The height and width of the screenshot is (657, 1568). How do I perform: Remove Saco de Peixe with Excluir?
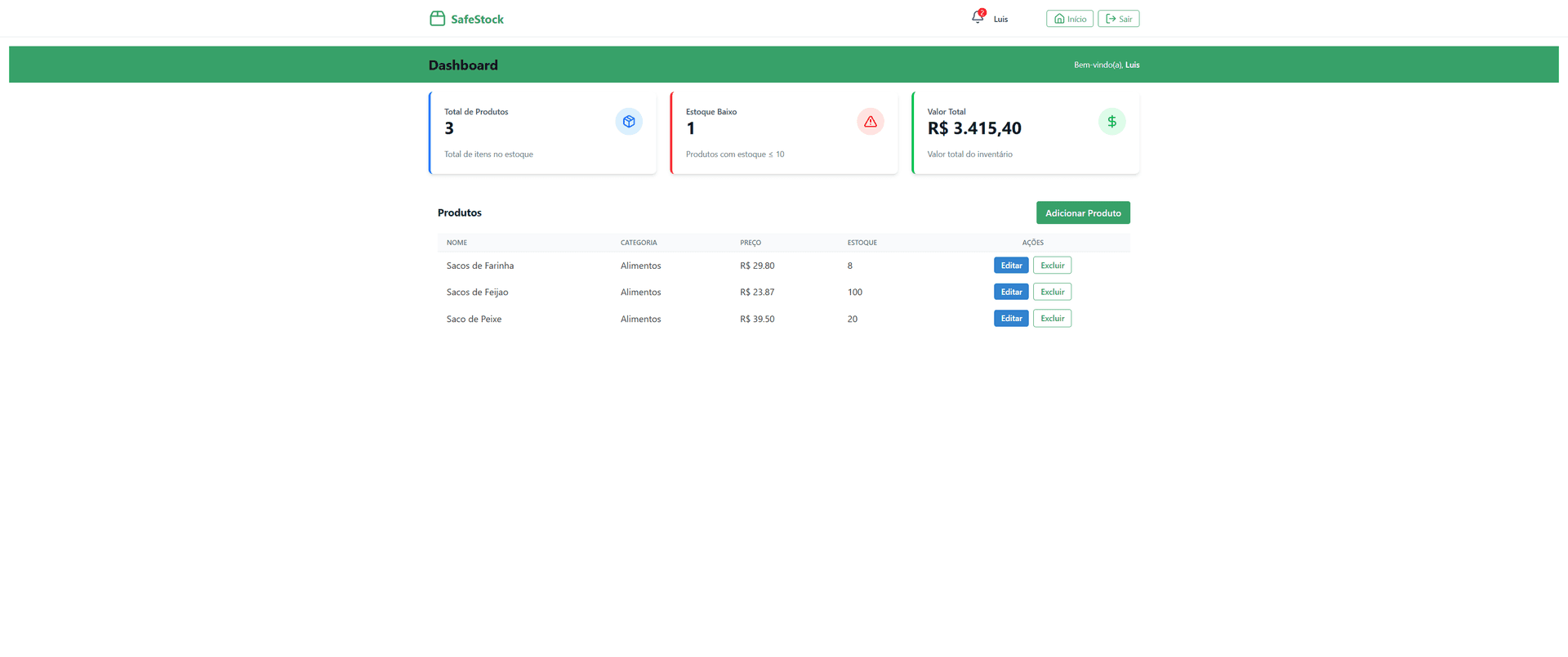pos(1052,319)
